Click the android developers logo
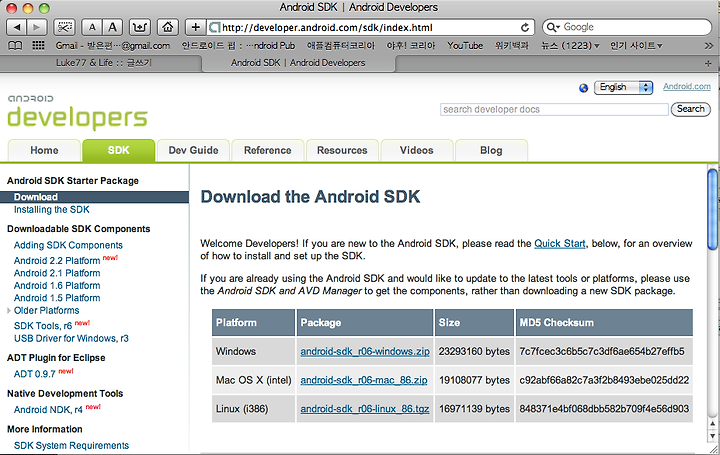The height and width of the screenshot is (455, 720). 77,112
